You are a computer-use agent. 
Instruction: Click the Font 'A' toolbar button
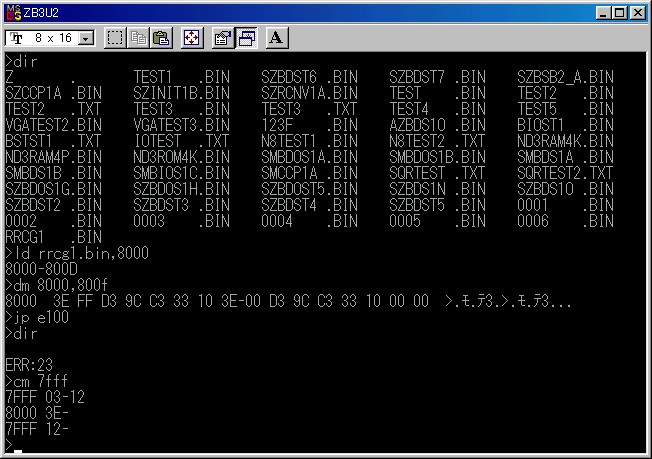coord(277,38)
